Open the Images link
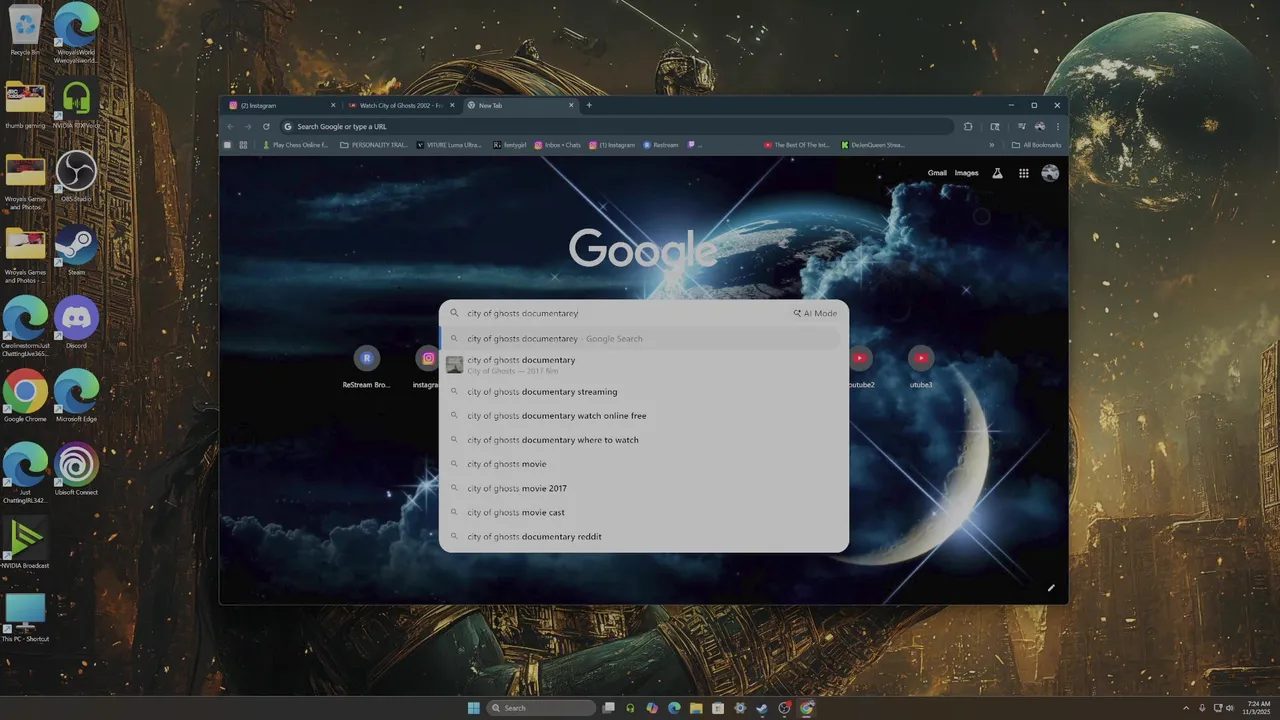1280x720 pixels. tap(966, 173)
